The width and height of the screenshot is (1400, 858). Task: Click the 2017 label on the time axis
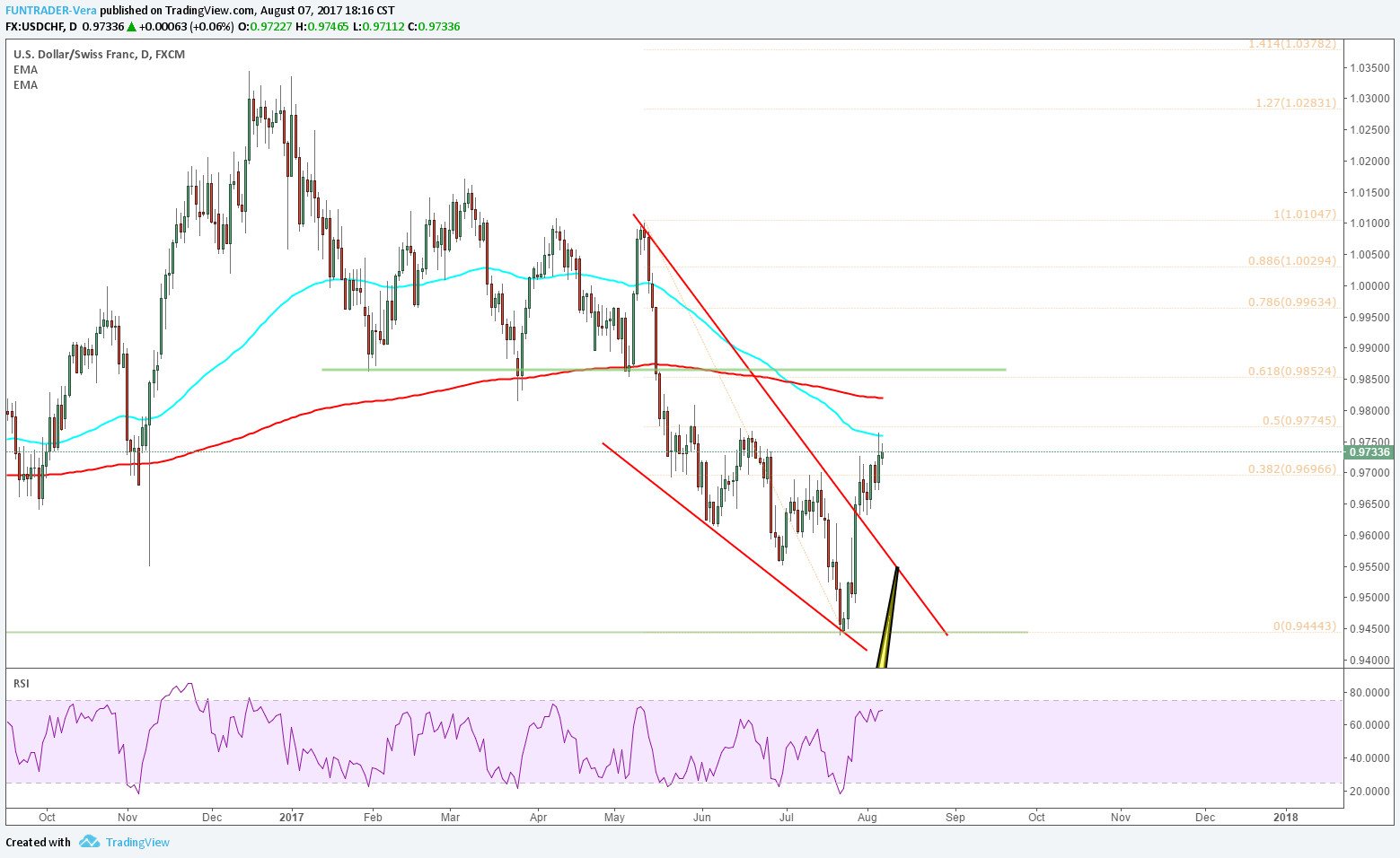[x=292, y=817]
